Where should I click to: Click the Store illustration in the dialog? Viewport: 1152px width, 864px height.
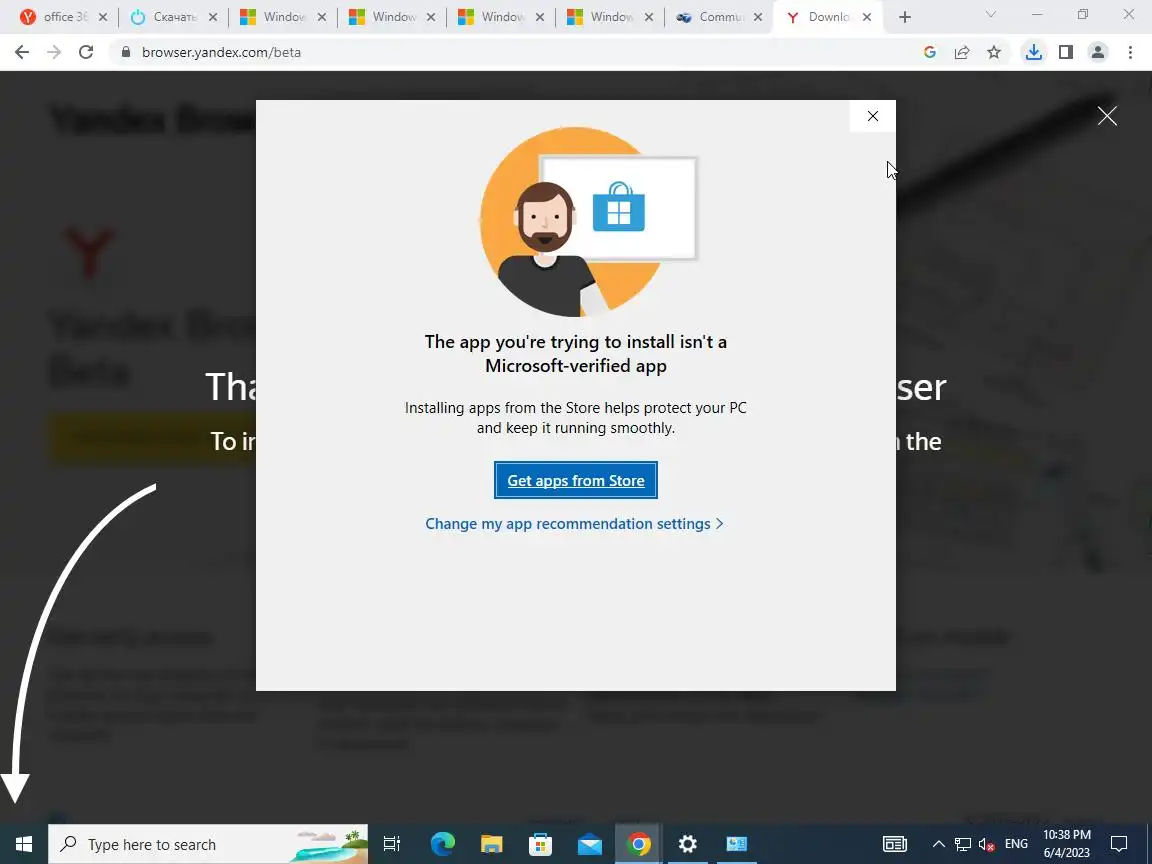point(588,221)
